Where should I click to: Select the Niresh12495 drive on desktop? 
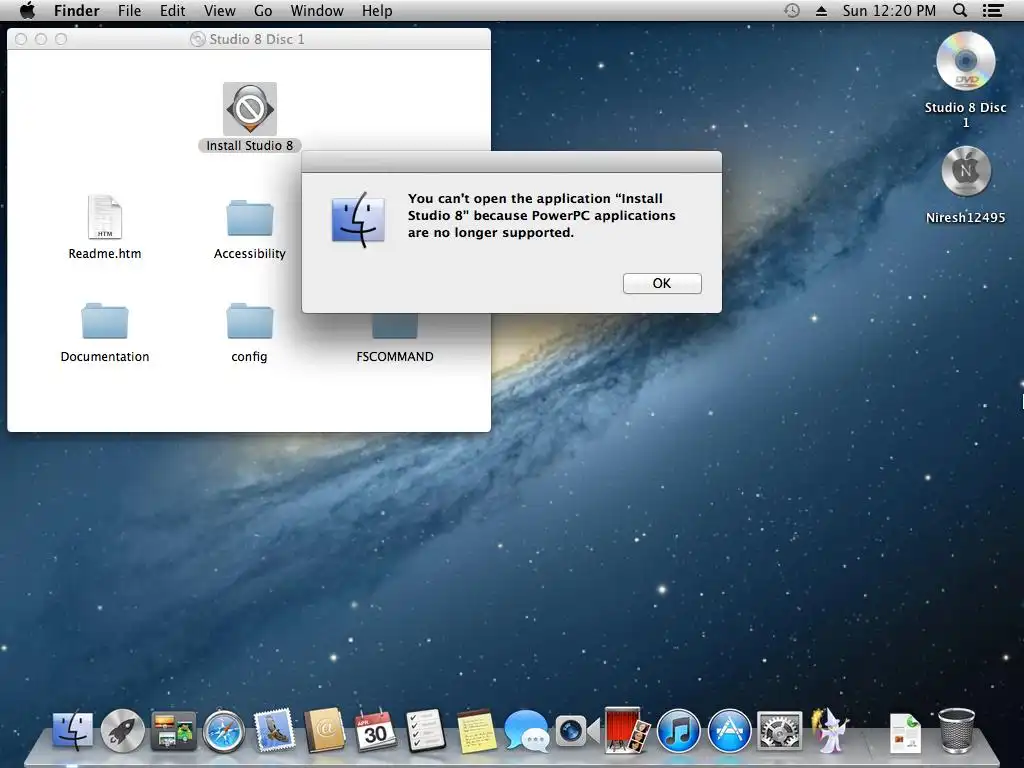tap(966, 171)
